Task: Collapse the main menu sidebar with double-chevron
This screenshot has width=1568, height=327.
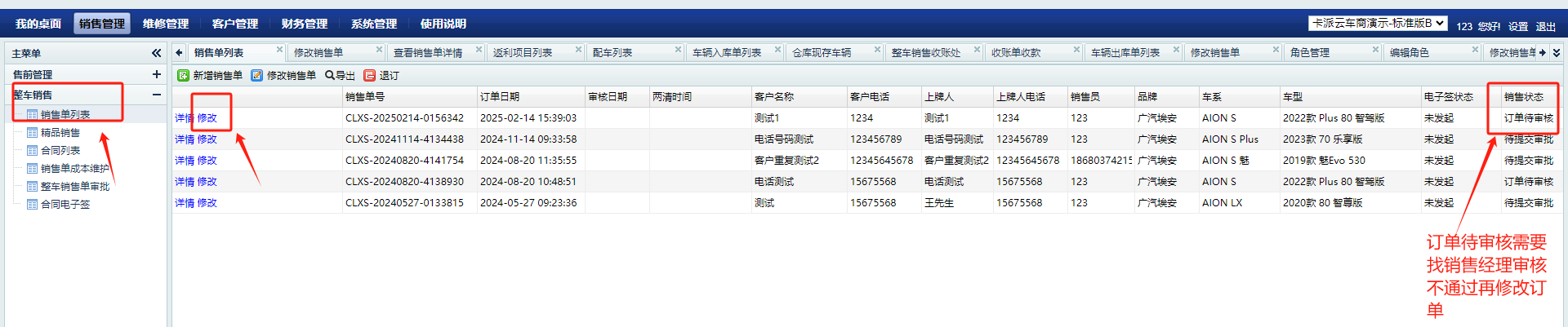Action: click(x=156, y=53)
